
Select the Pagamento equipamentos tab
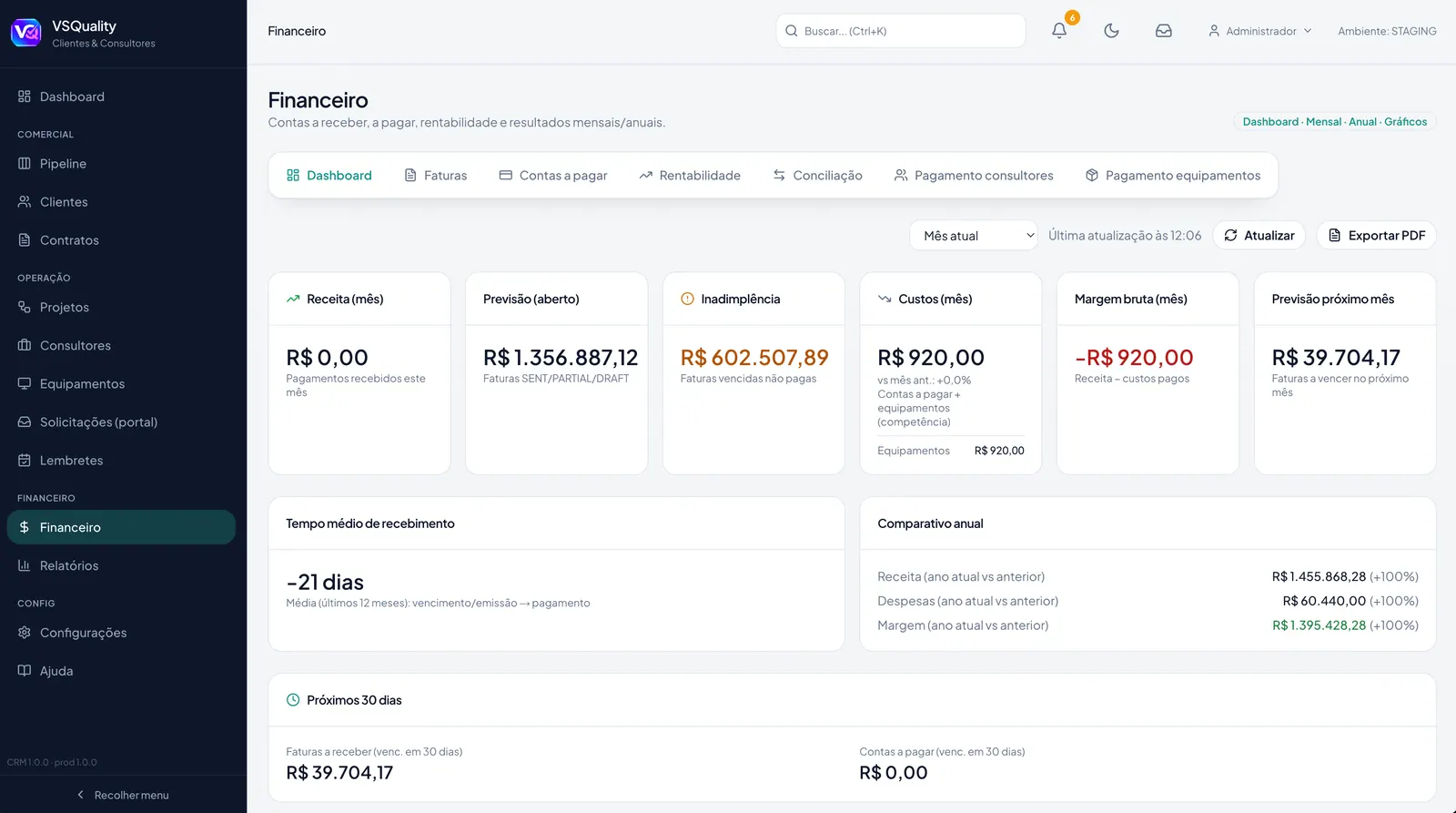coord(1173,175)
